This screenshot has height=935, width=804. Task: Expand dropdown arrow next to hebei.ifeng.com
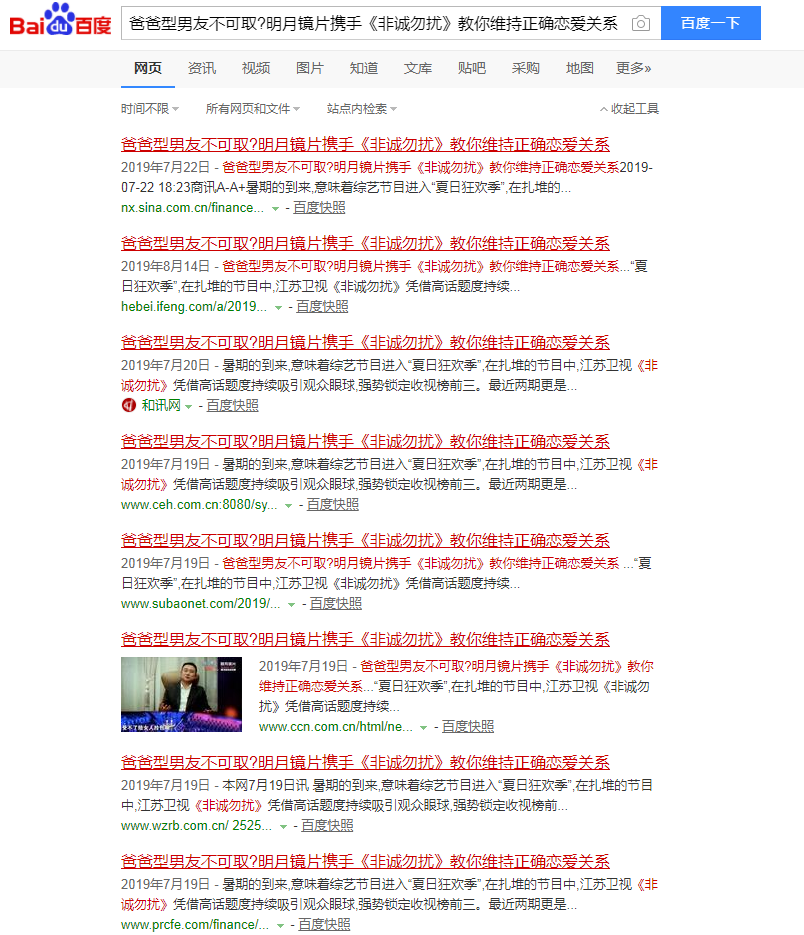278,308
